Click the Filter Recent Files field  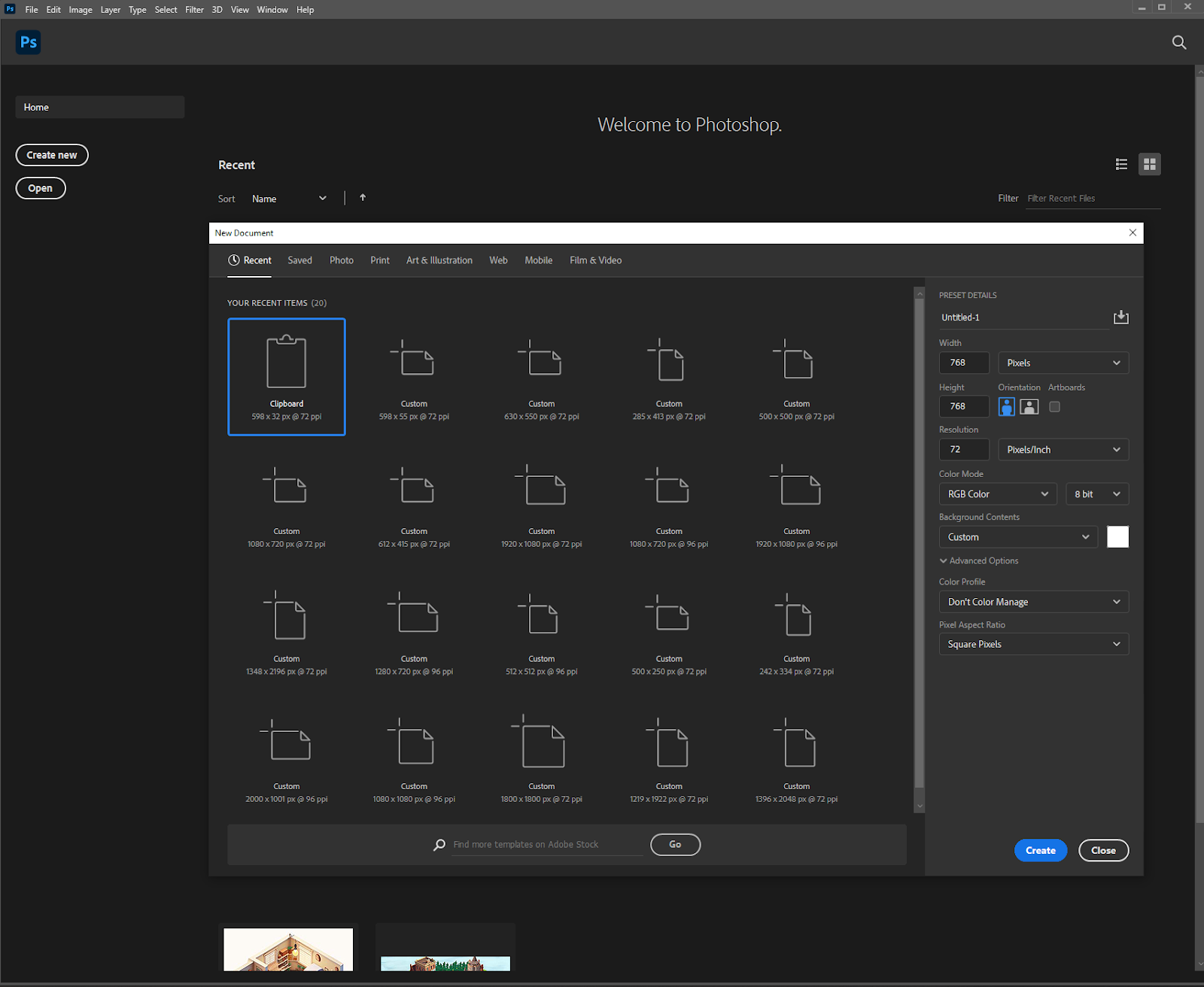(1093, 199)
